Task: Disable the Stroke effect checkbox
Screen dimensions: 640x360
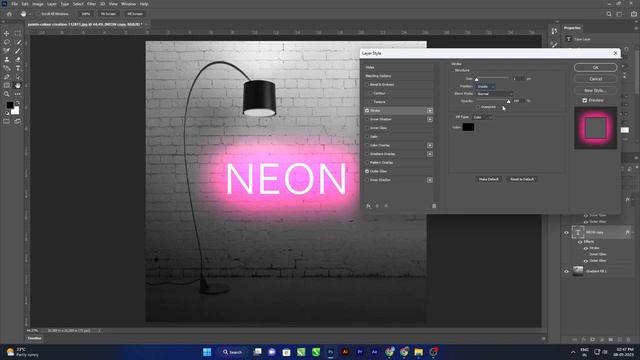Action: pyautogui.click(x=367, y=111)
